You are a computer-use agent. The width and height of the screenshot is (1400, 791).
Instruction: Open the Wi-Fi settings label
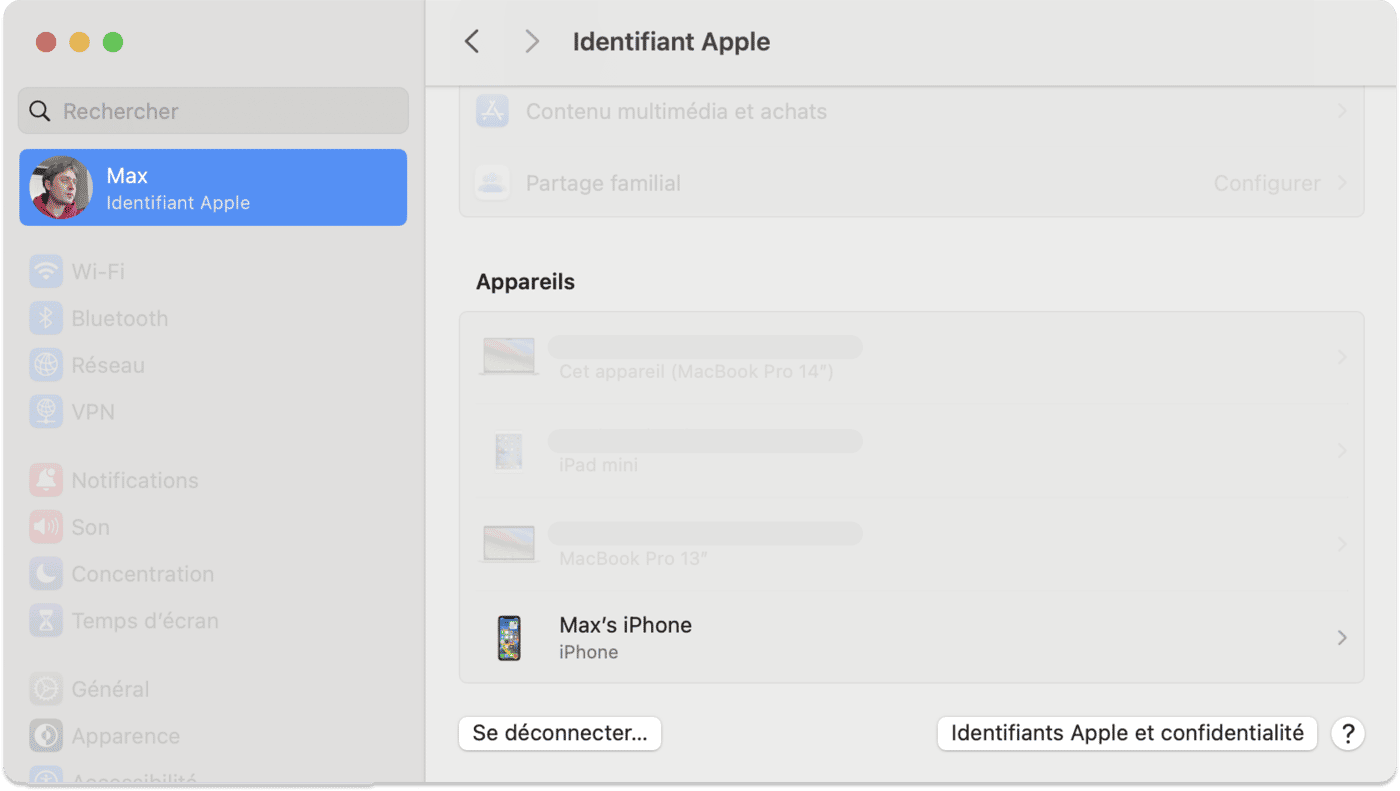pos(98,271)
